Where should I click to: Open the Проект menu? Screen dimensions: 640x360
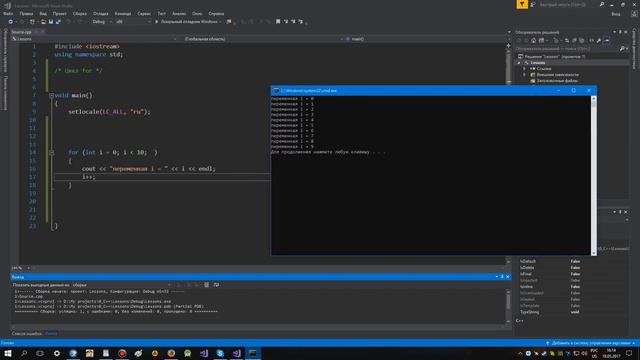coord(59,13)
